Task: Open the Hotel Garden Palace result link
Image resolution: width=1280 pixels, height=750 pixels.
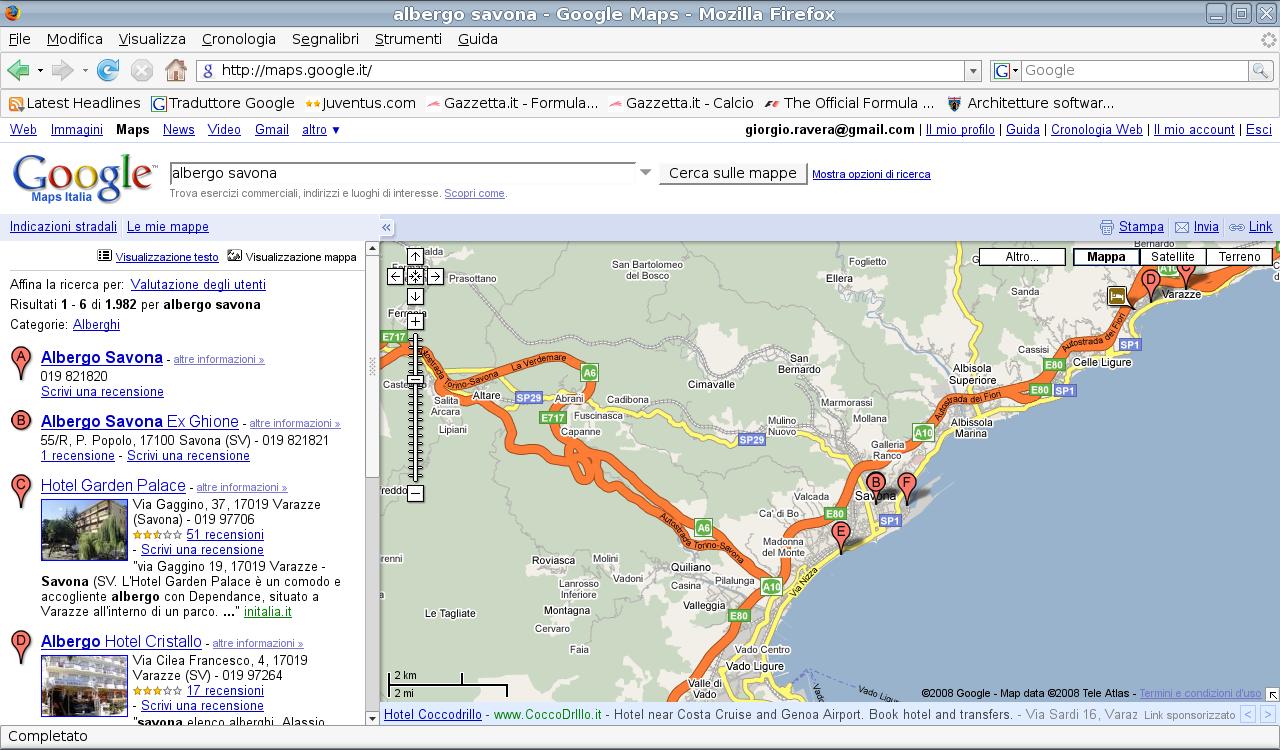Action: [113, 486]
